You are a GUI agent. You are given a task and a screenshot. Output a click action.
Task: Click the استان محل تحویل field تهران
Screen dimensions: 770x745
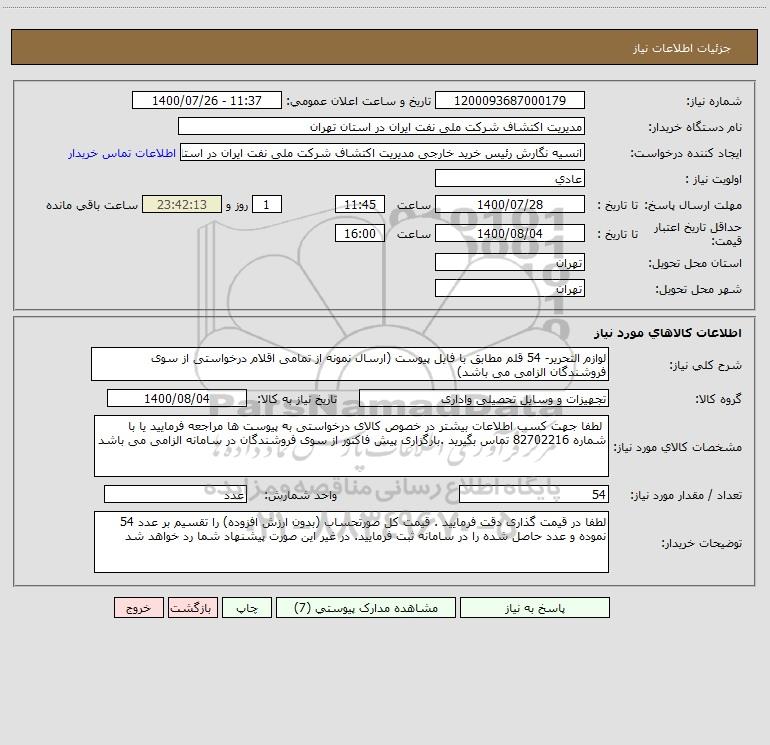(510, 262)
